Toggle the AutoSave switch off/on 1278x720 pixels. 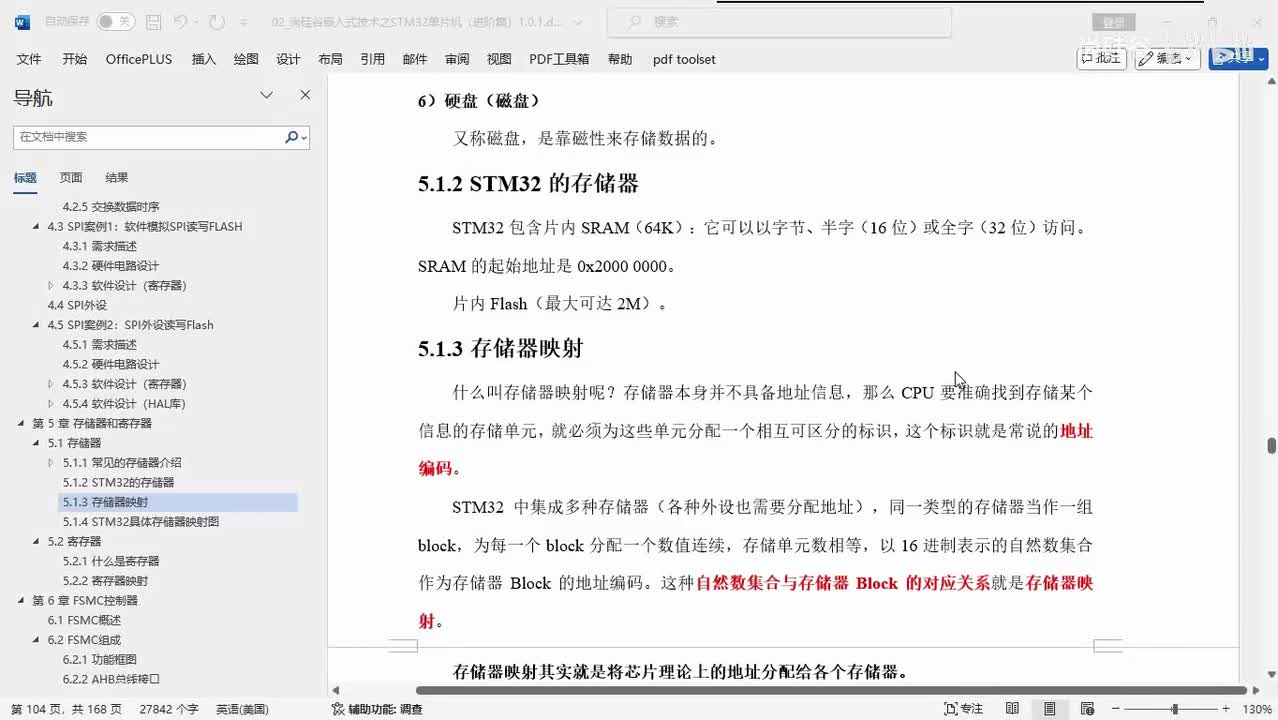point(118,21)
